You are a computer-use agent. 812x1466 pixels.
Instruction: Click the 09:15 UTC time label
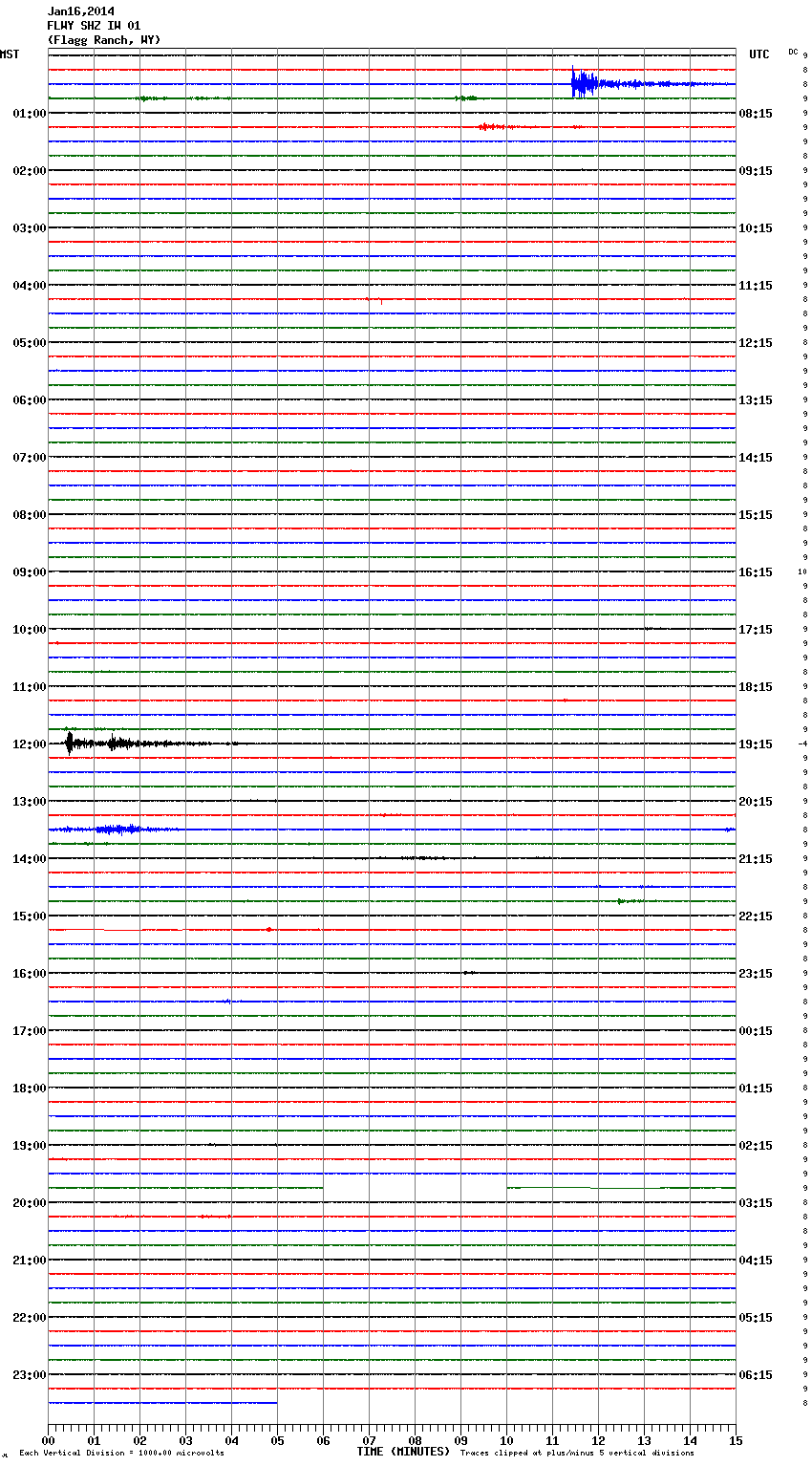click(x=756, y=171)
